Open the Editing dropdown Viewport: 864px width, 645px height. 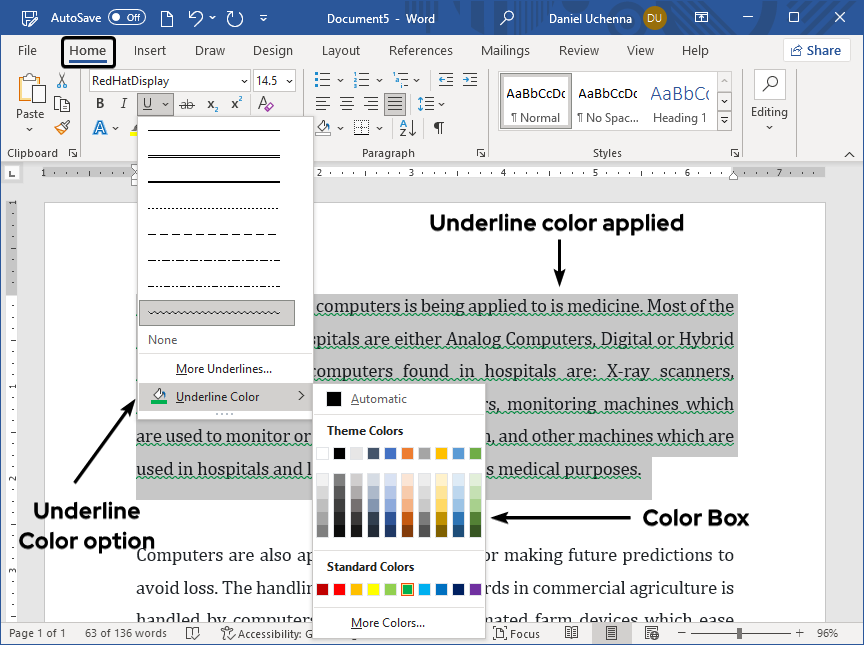[x=769, y=96]
